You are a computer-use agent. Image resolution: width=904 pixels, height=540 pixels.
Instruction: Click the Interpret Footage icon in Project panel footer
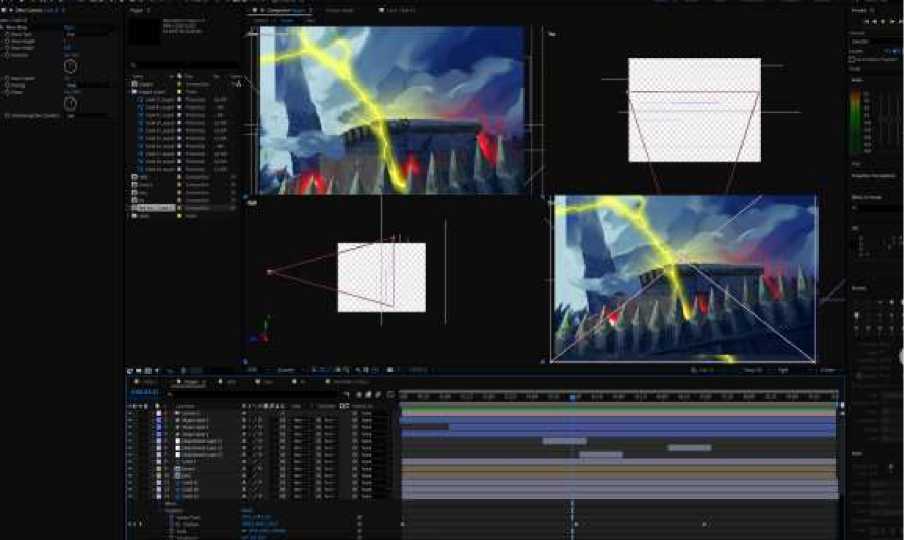click(x=130, y=371)
